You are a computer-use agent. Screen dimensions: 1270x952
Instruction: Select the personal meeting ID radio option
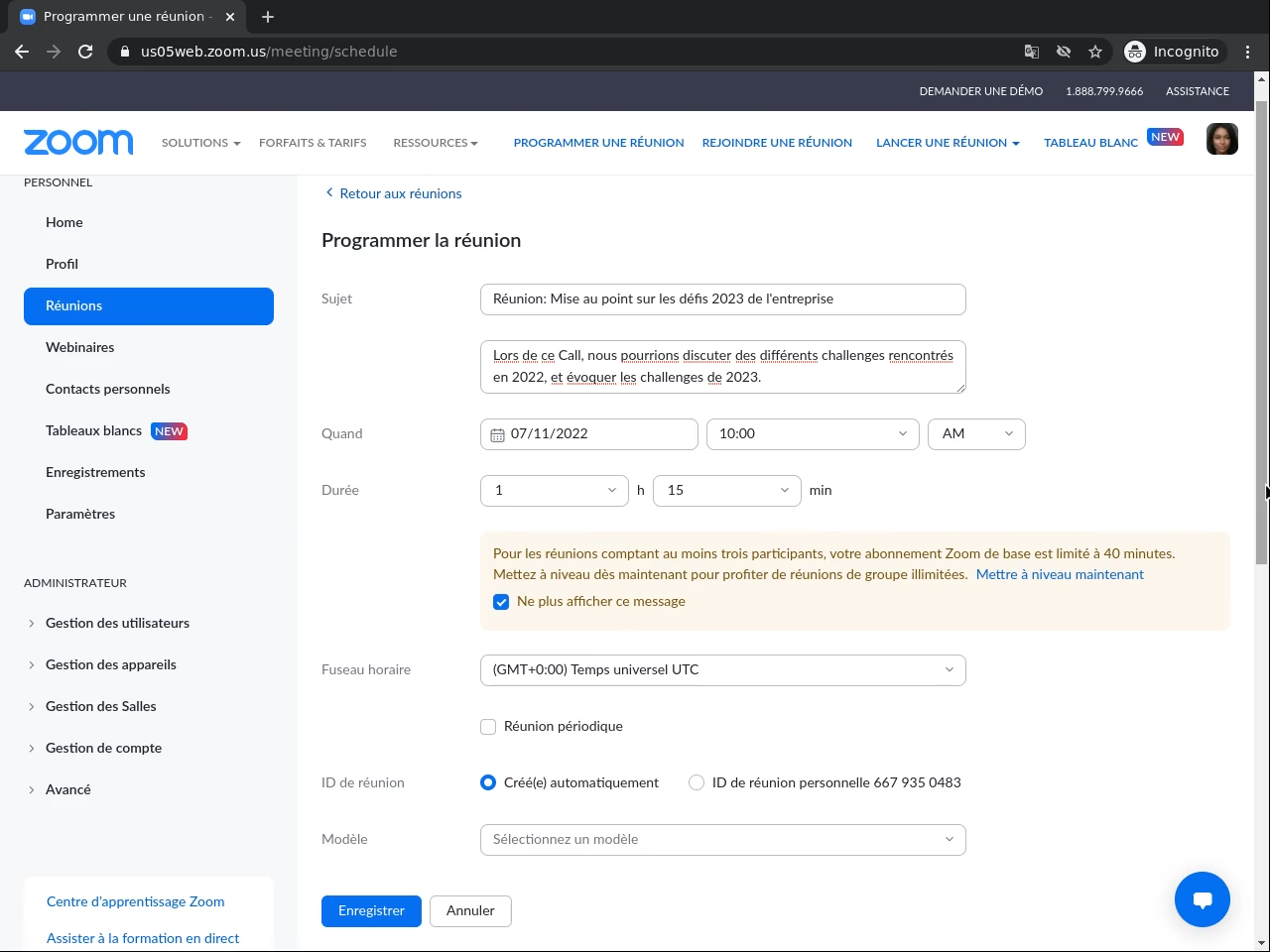pyautogui.click(x=697, y=783)
